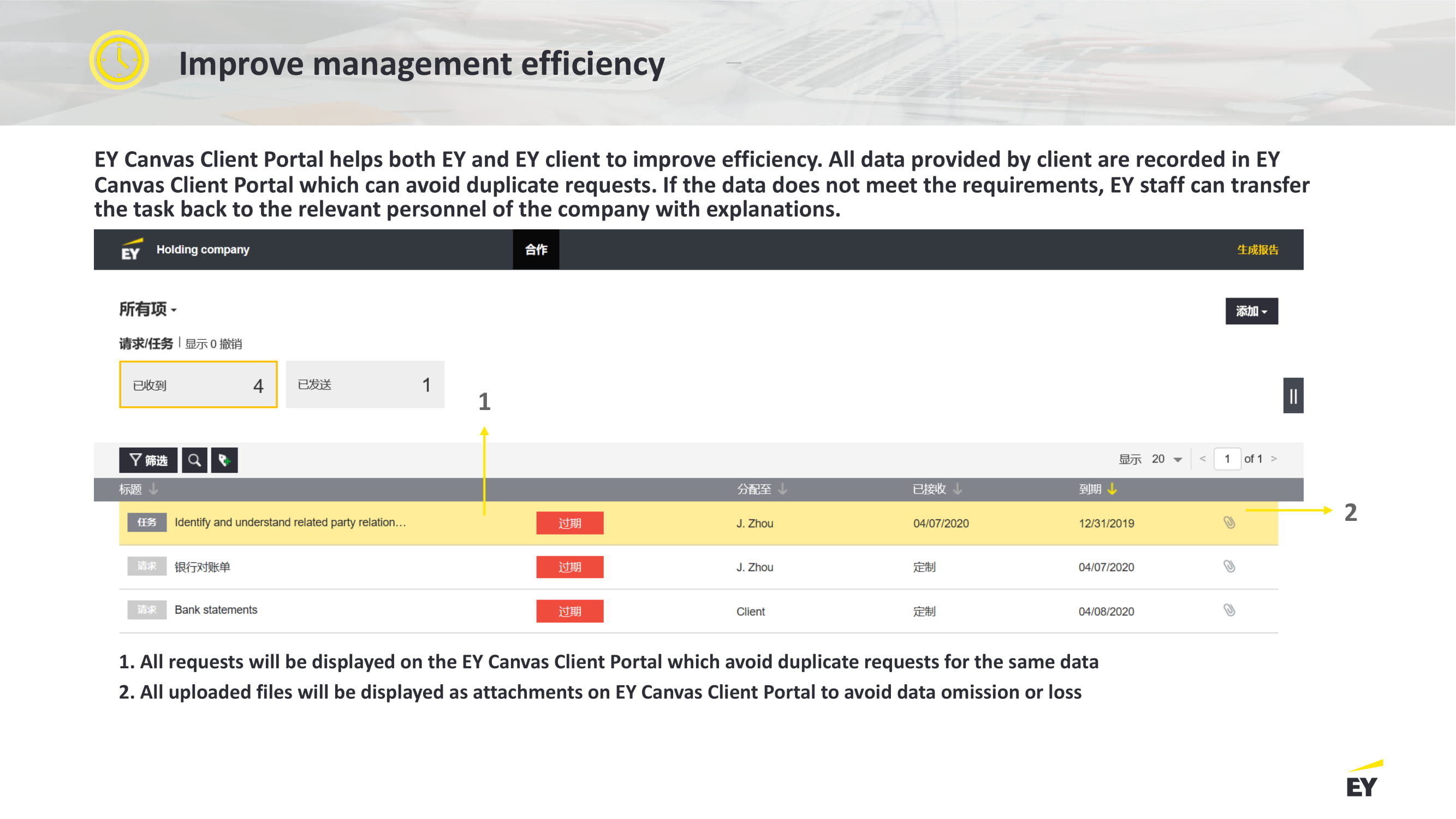1456x819 pixels.
Task: Click the EY logo beside Holding company
Action: coord(132,250)
